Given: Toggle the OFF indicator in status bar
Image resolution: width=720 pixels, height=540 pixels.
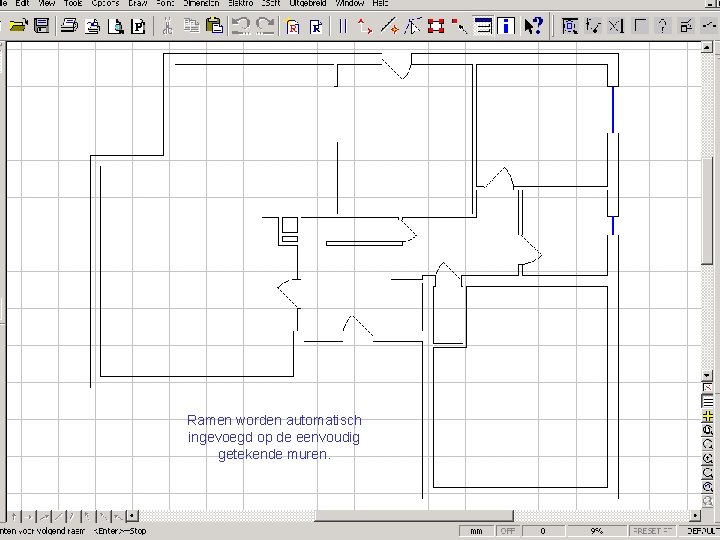Looking at the screenshot, I should pos(508,531).
